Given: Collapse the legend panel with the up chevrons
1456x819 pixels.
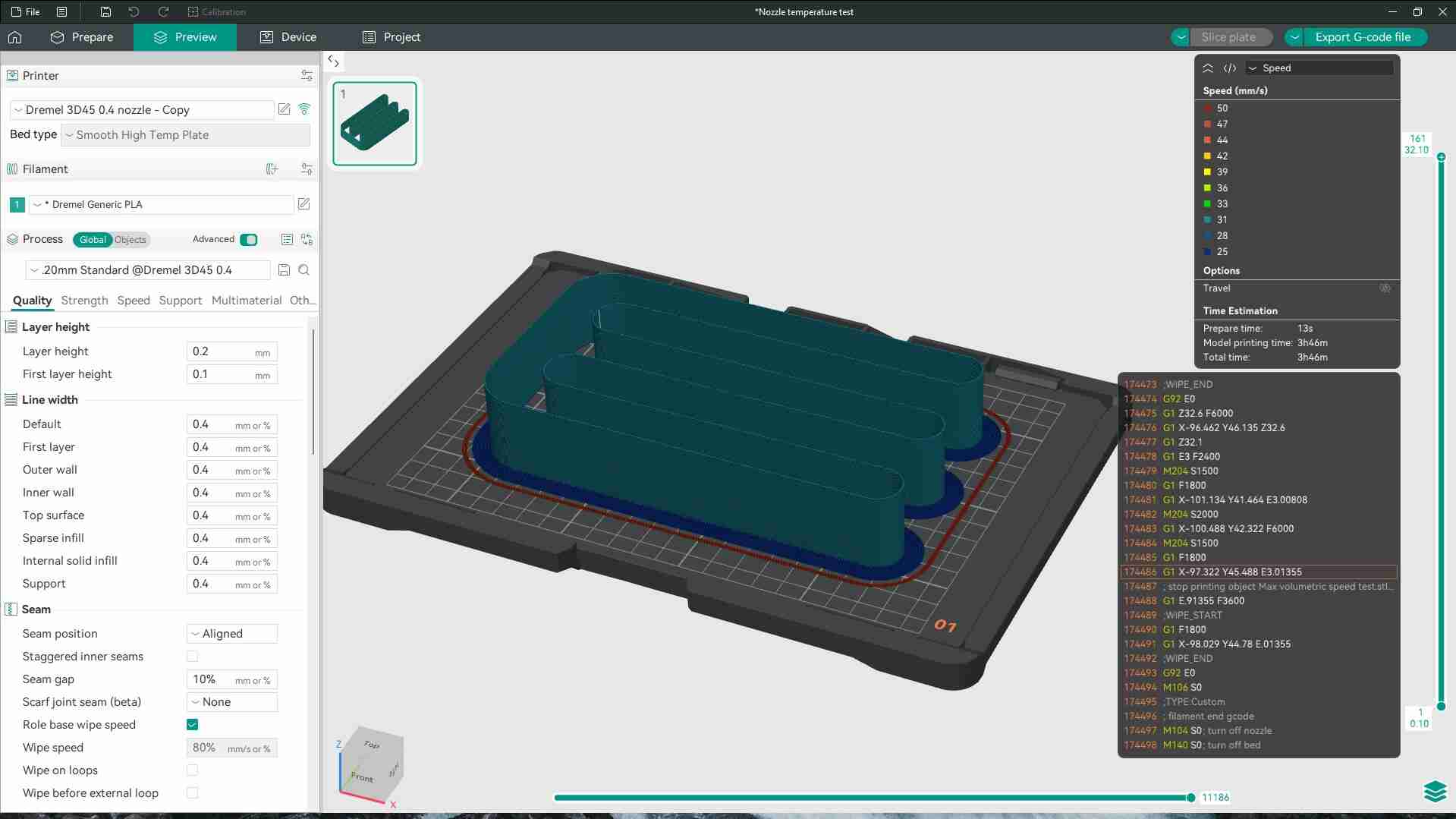Looking at the screenshot, I should click(x=1208, y=68).
